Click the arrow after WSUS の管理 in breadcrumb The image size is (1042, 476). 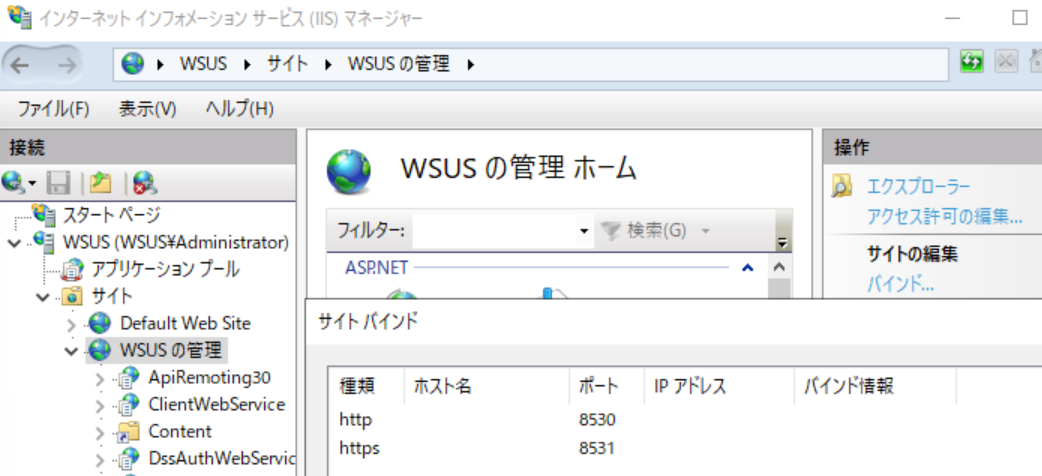coord(471,65)
